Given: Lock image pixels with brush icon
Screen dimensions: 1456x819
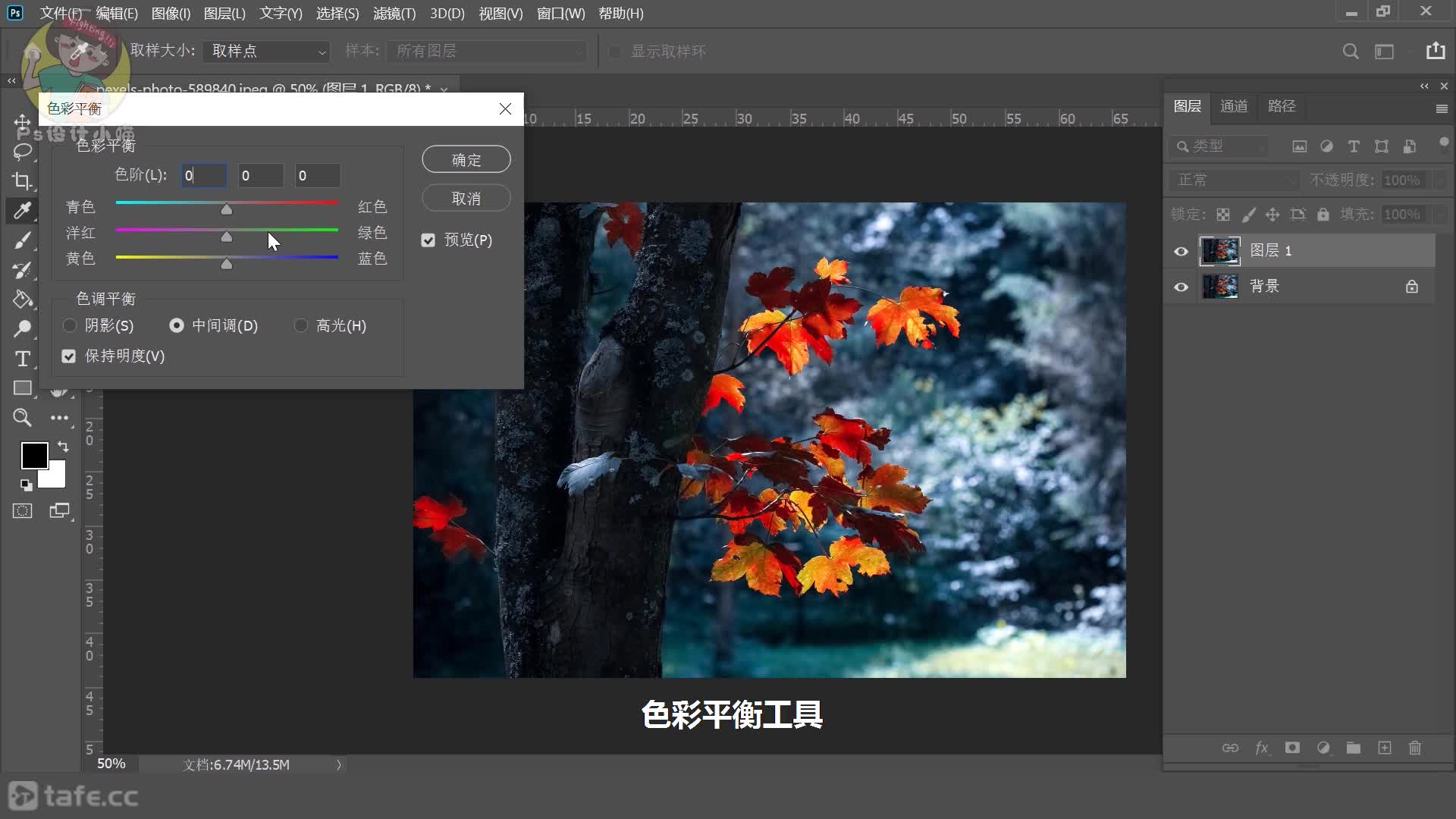Looking at the screenshot, I should (x=1248, y=215).
